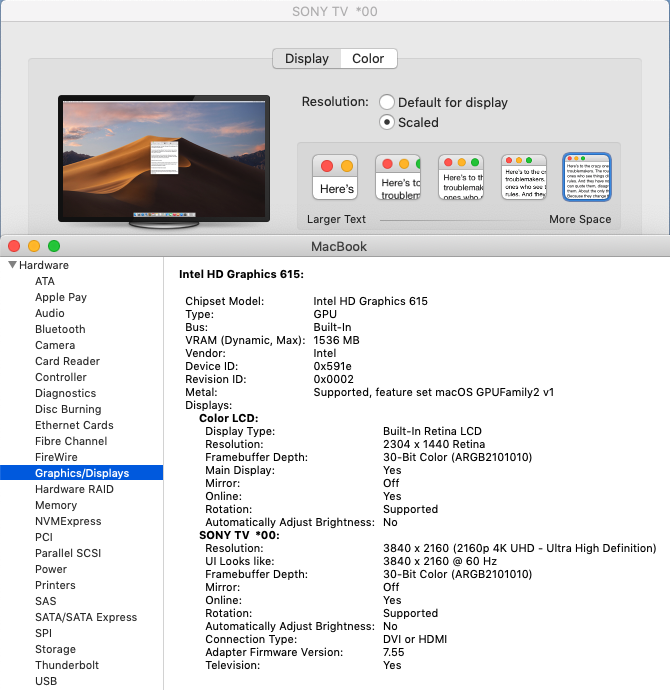This screenshot has height=690, width=670.
Task: Zoom the MacBook window with green button
Action: coord(54,246)
